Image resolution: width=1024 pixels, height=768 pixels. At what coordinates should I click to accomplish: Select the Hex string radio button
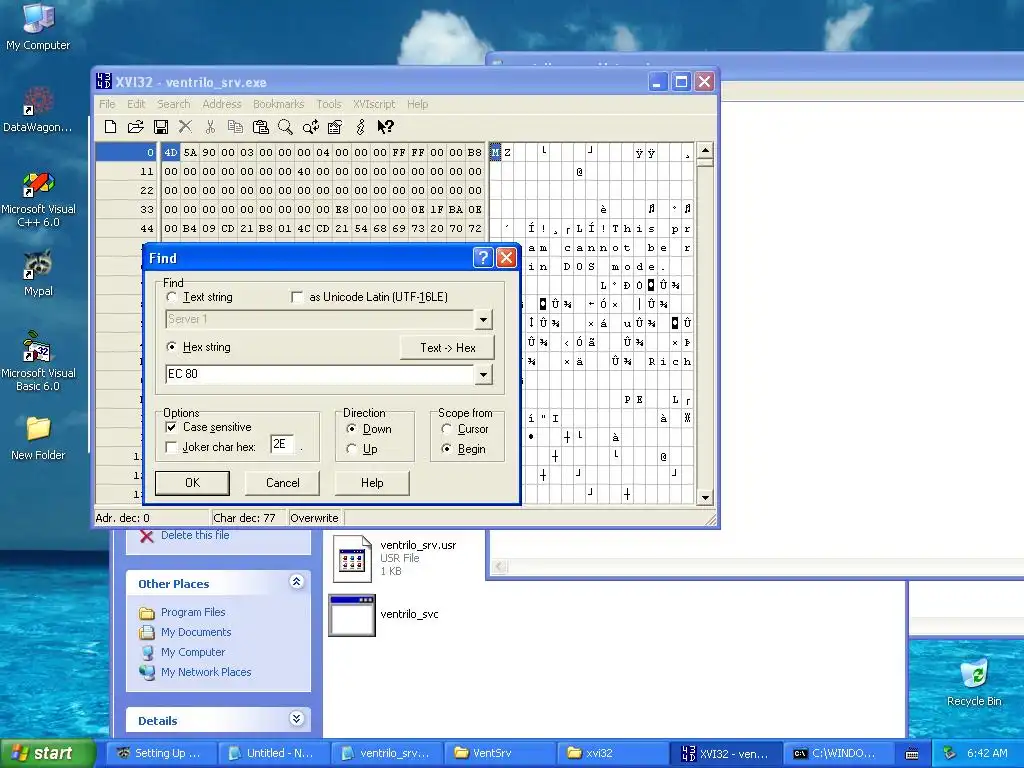click(172, 347)
